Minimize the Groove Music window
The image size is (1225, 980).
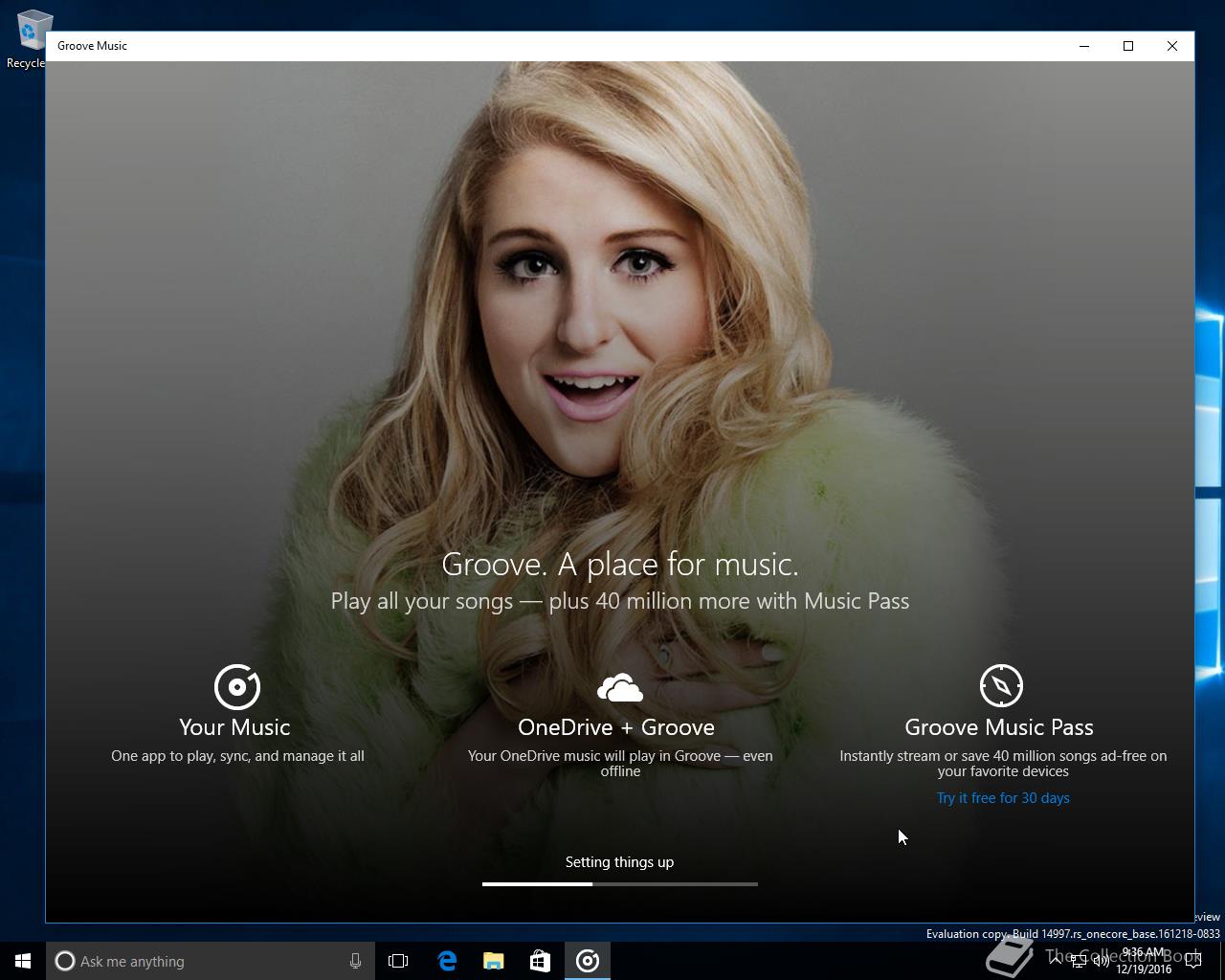[1084, 46]
